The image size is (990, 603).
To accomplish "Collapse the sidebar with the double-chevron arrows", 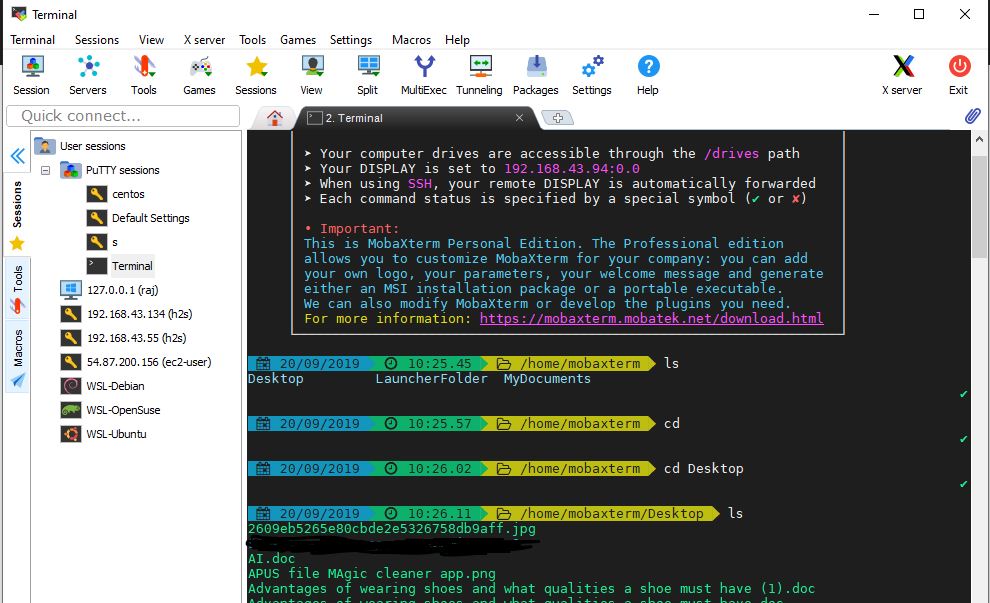I will (16, 156).
